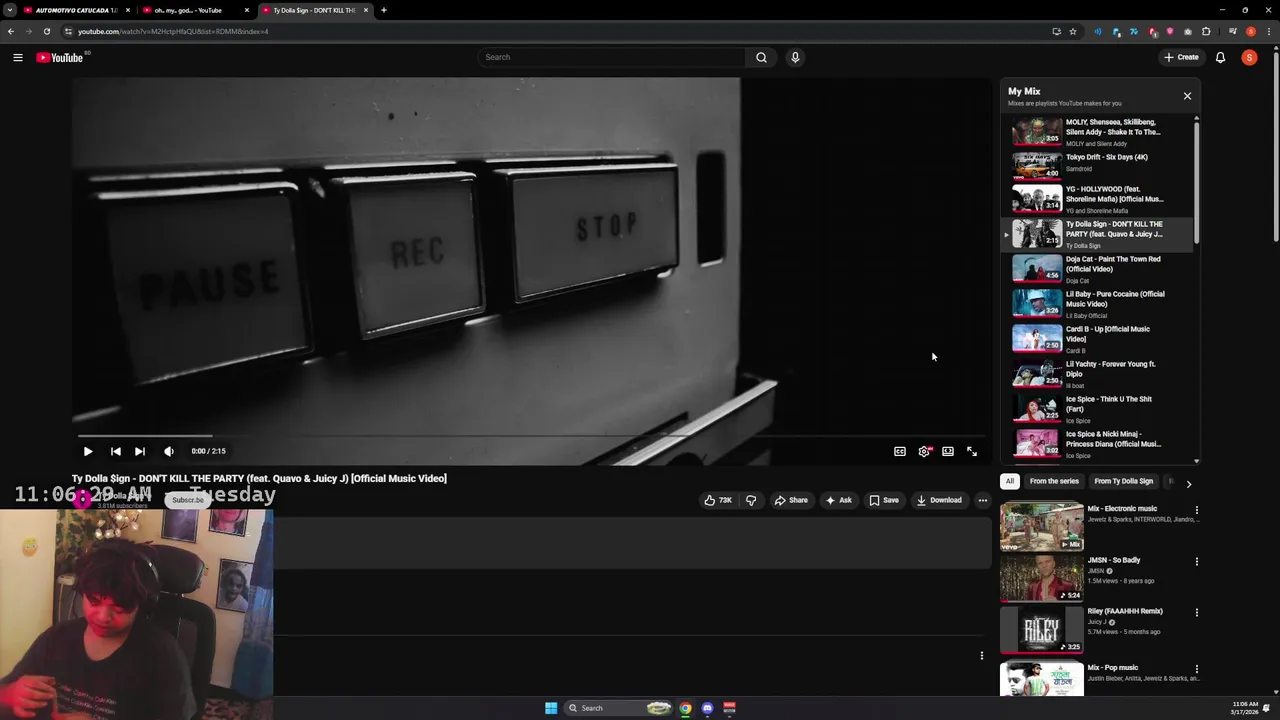Open the comment options three-dot menu
This screenshot has height=720, width=1280.
[x=982, y=656]
